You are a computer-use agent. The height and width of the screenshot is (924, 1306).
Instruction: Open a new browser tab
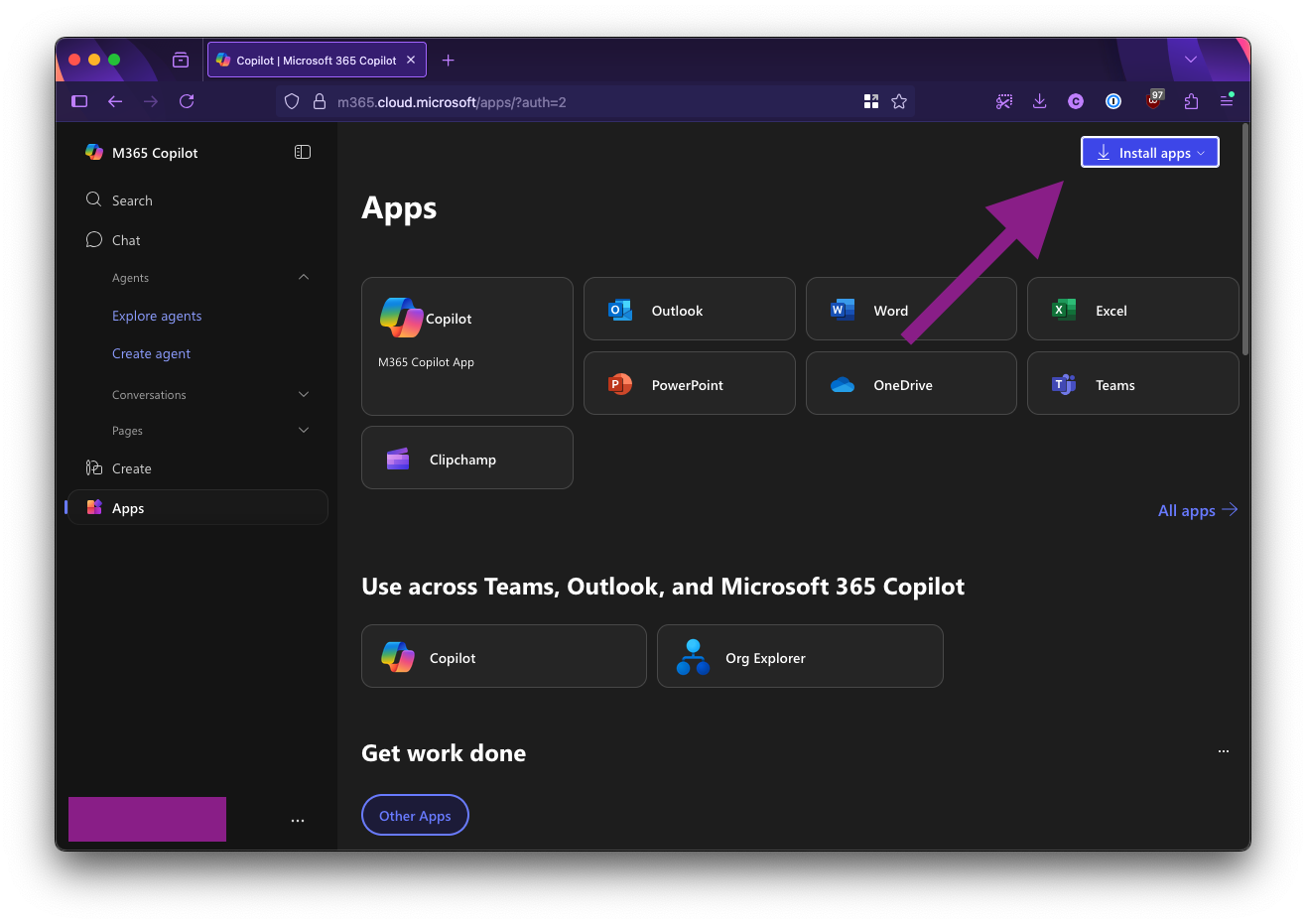[x=449, y=60]
